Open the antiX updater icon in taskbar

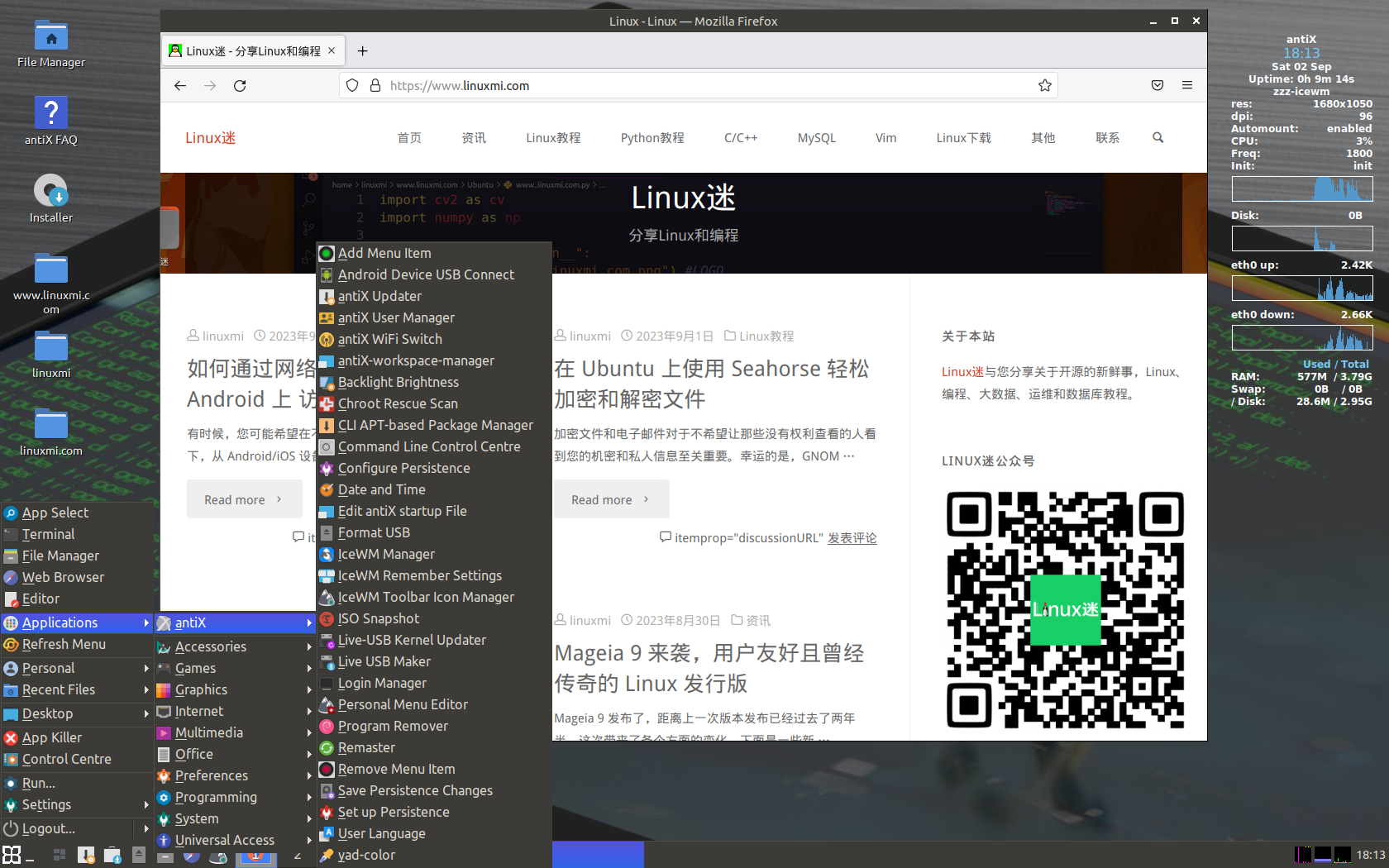[x=86, y=855]
